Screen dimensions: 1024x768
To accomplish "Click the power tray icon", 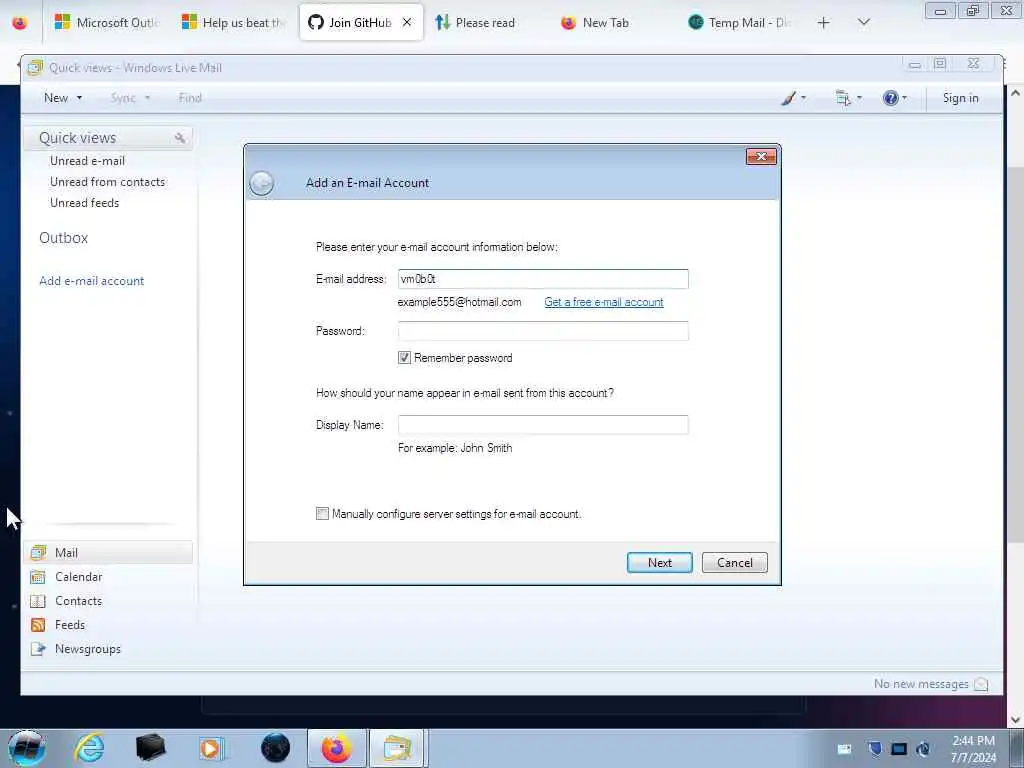I will point(923,749).
